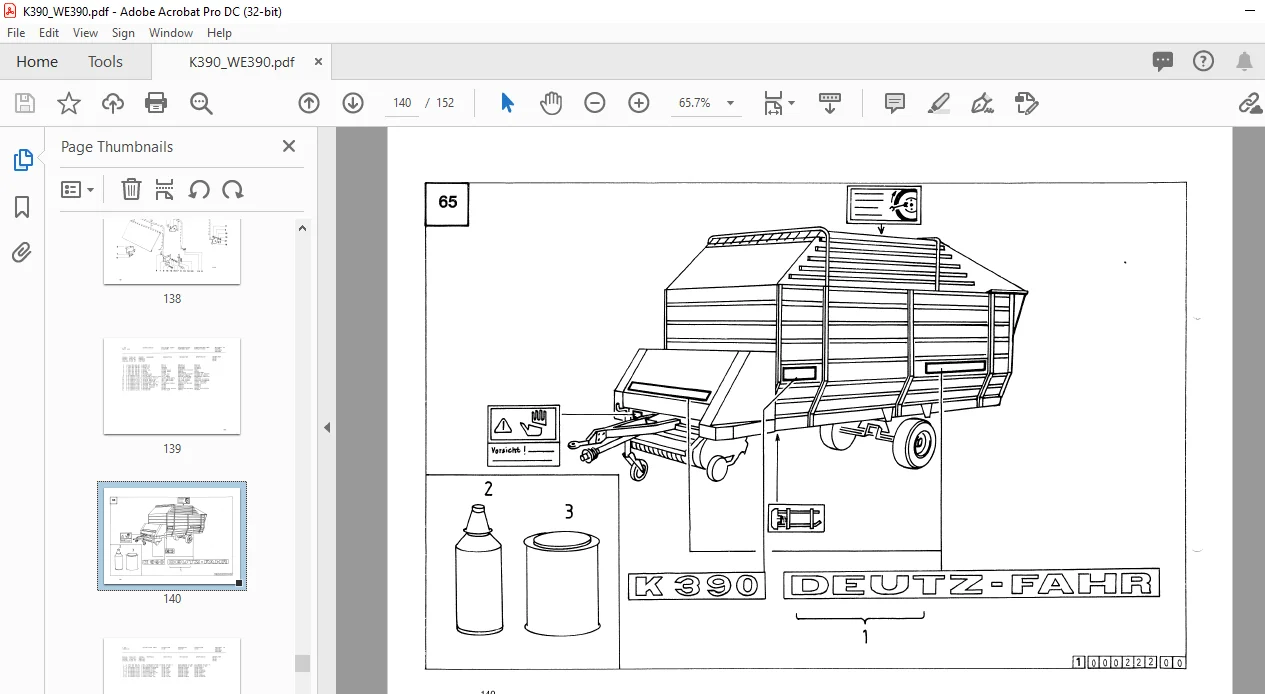Screen dimensions: 1265x694
Task: Select the K390_WE390.pdf document tab
Action: (242, 62)
